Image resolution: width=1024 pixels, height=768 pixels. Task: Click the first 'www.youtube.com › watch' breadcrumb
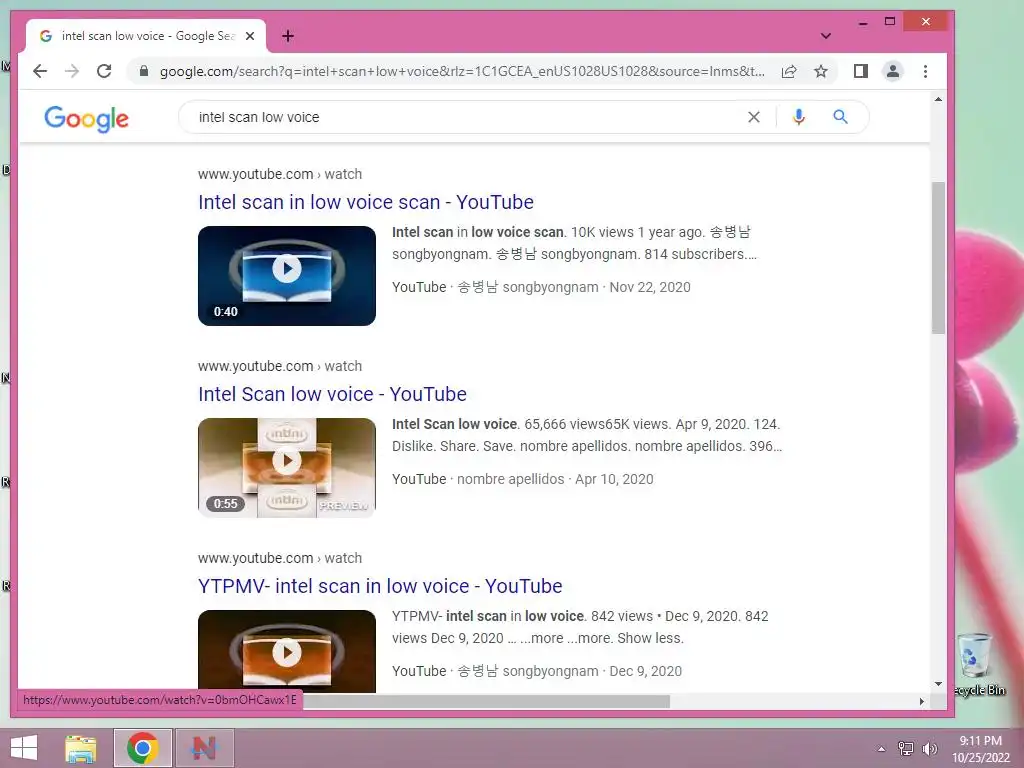(280, 174)
